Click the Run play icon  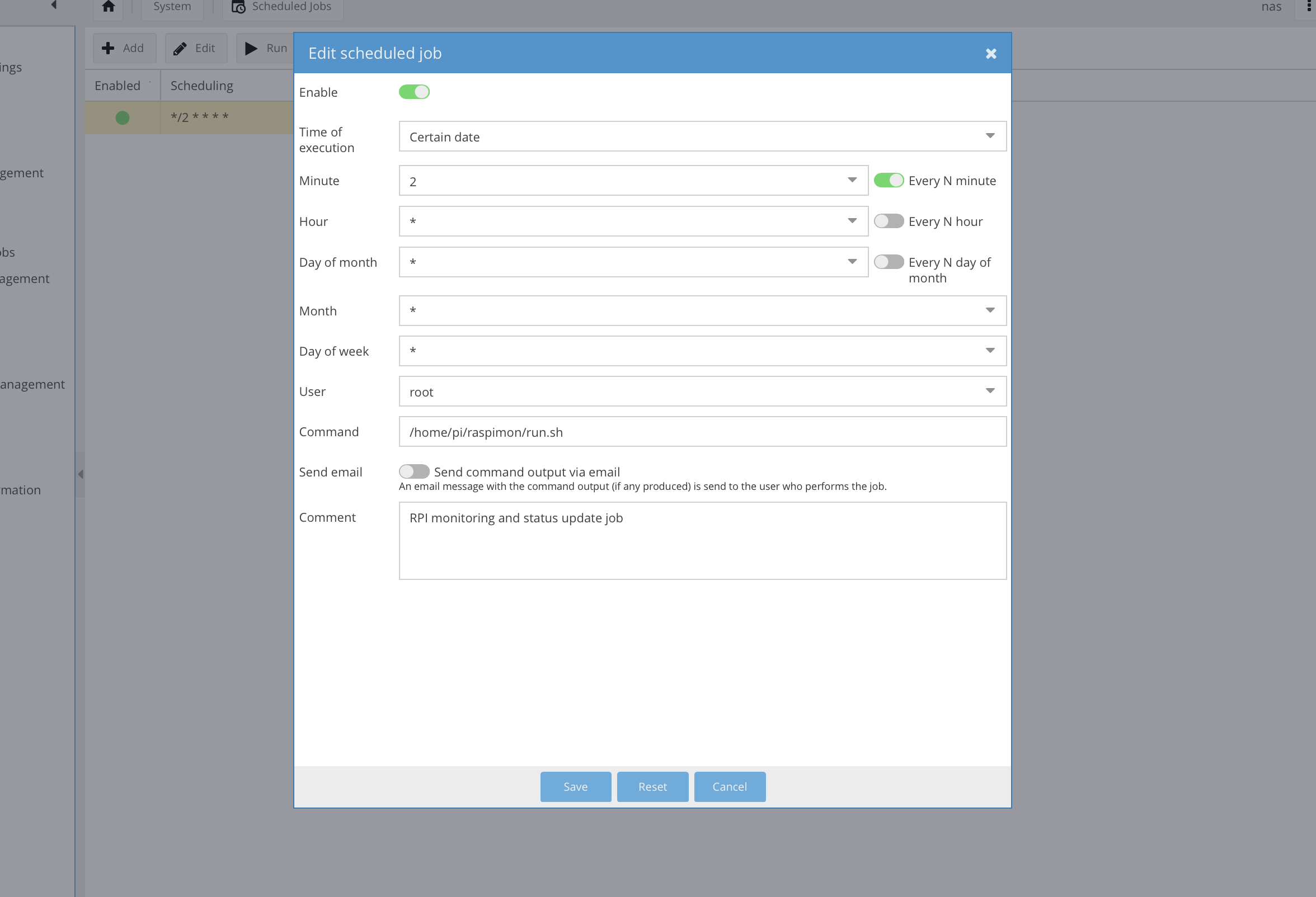[251, 49]
